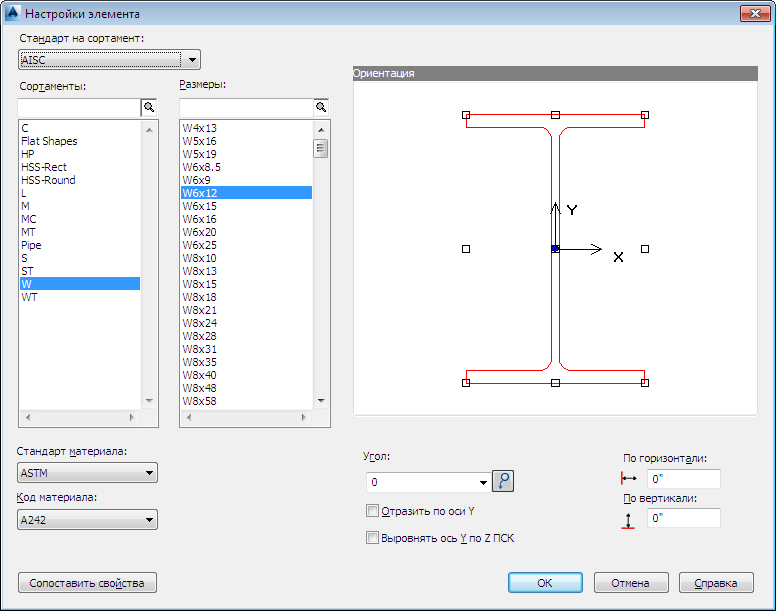Image resolution: width=776 pixels, height=611 pixels.
Task: Select the middle-right justification grip
Action: [x=645, y=249]
